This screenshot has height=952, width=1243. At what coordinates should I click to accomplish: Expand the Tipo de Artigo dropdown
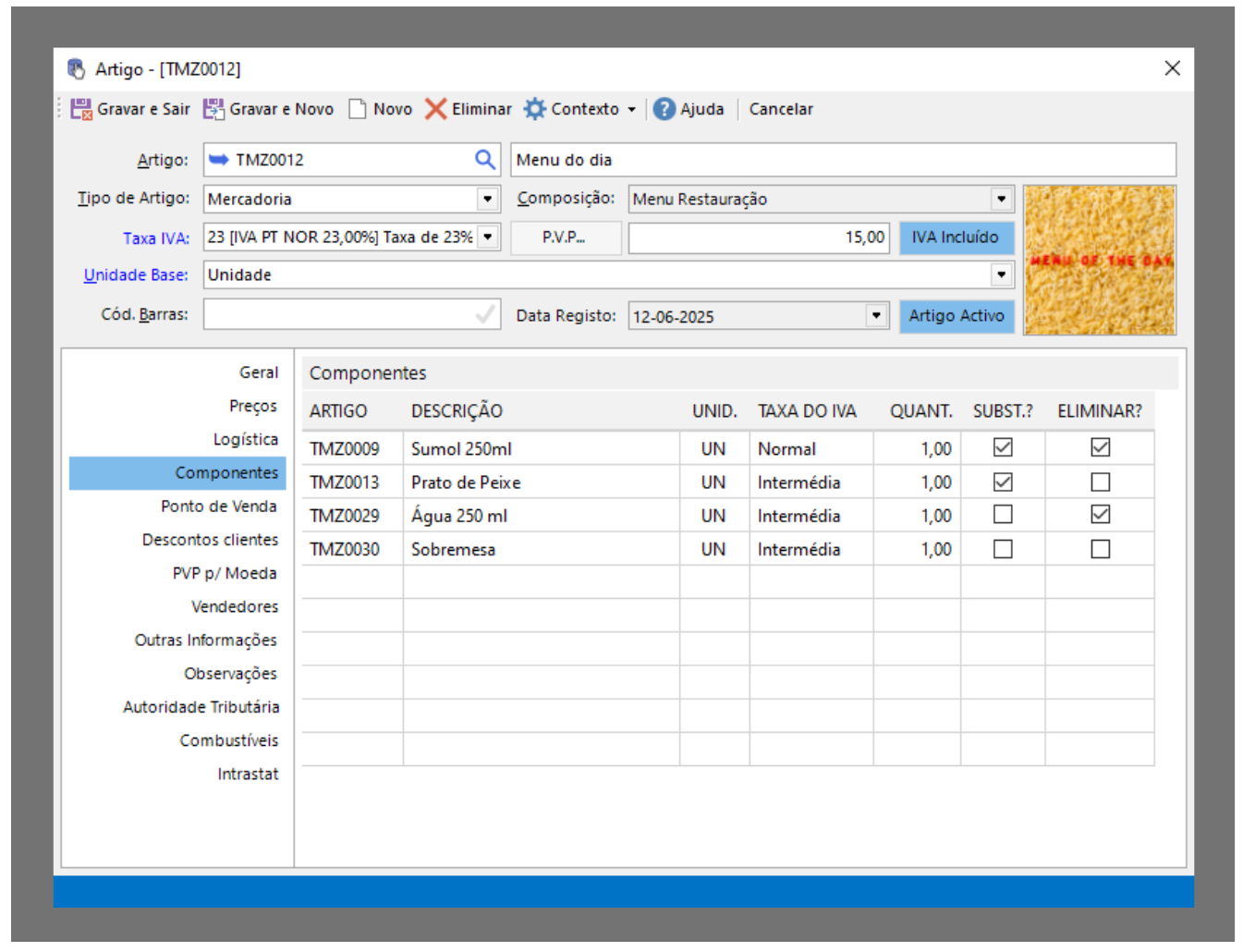[488, 199]
